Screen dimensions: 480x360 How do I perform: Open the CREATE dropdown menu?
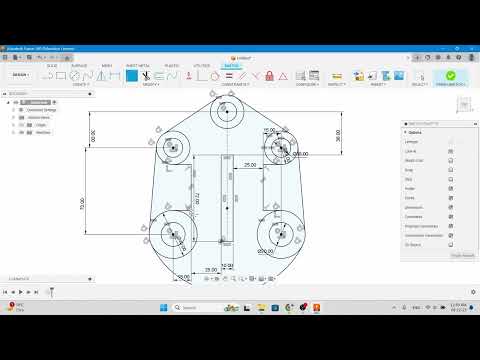pyautogui.click(x=81, y=85)
